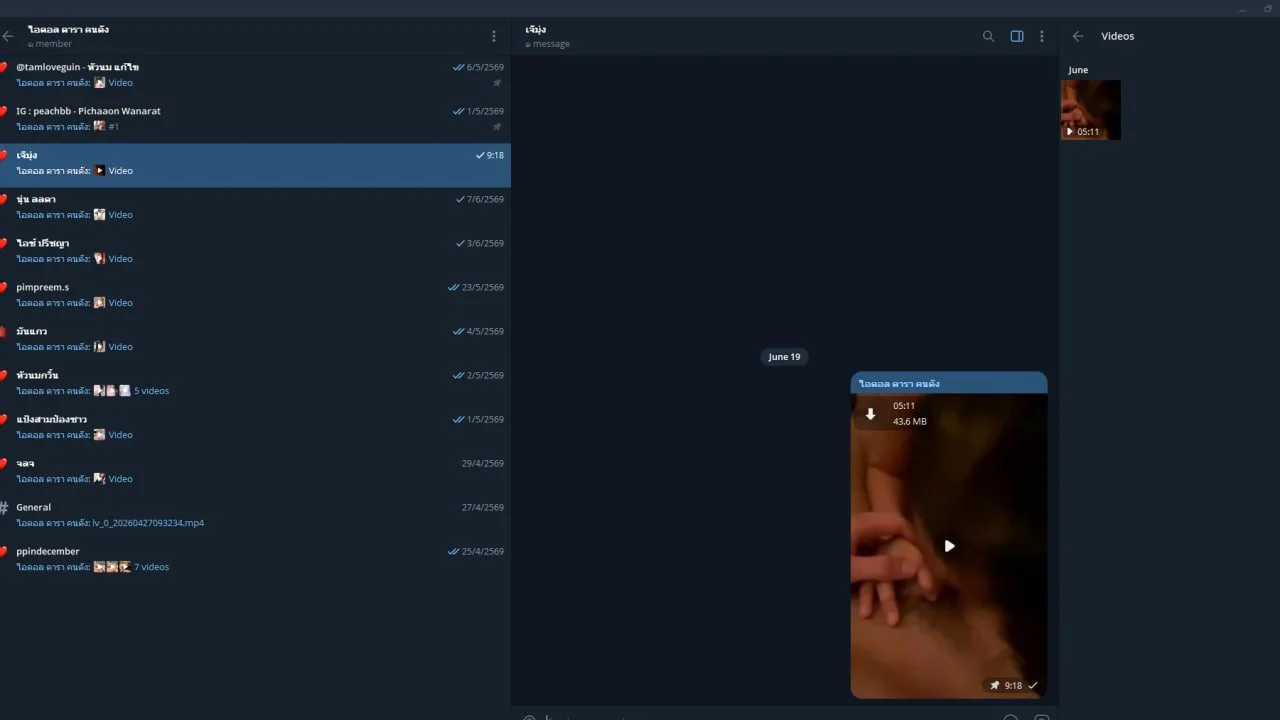Open the topic dated 29/4/2569
This screenshot has height=720, width=1280.
pyautogui.click(x=255, y=471)
